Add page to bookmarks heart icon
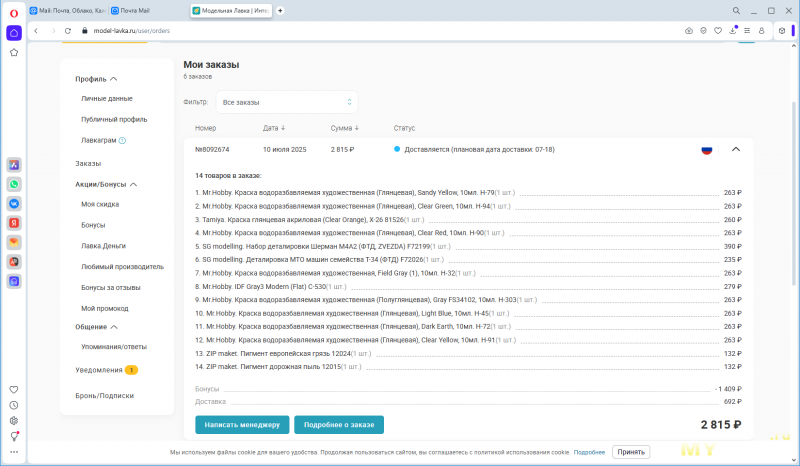 718,31
